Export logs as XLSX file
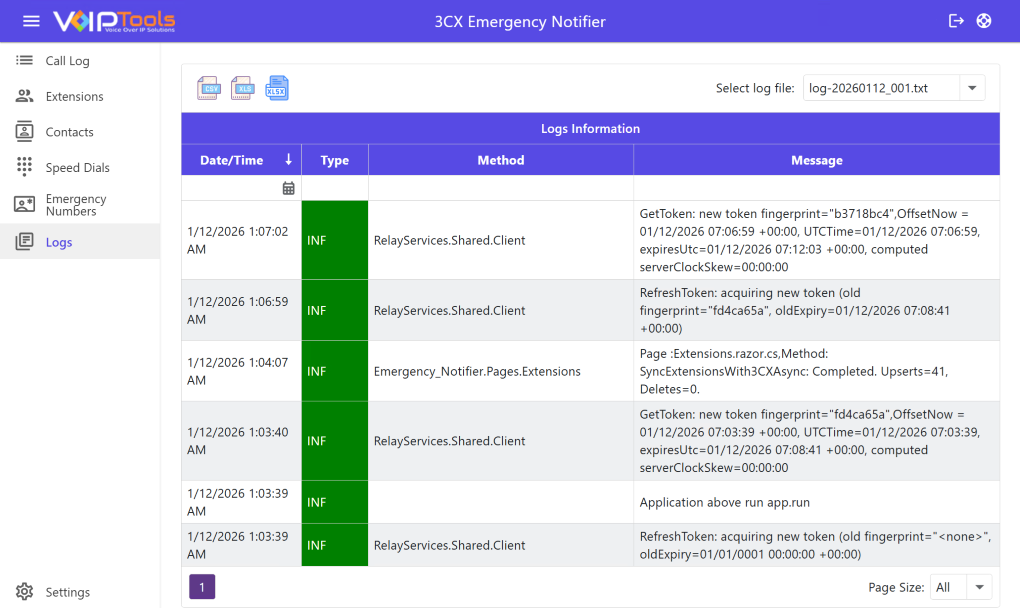The width and height of the screenshot is (1020, 608). coord(276,88)
